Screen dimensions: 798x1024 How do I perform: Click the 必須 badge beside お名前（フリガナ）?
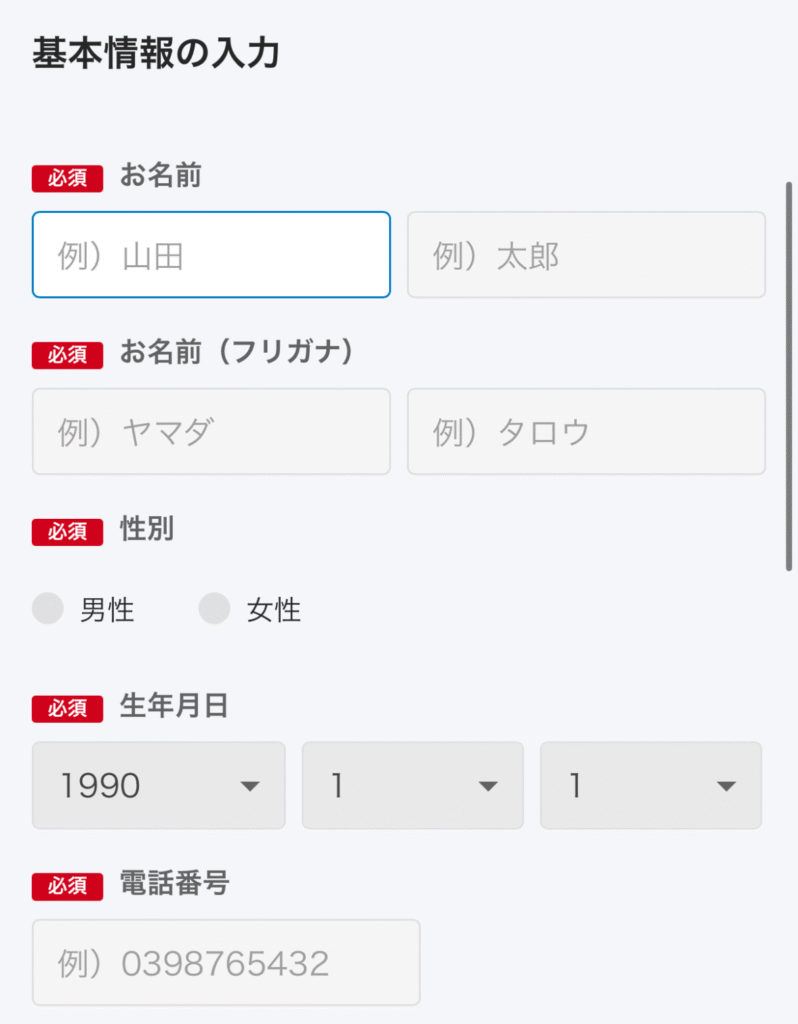(67, 355)
